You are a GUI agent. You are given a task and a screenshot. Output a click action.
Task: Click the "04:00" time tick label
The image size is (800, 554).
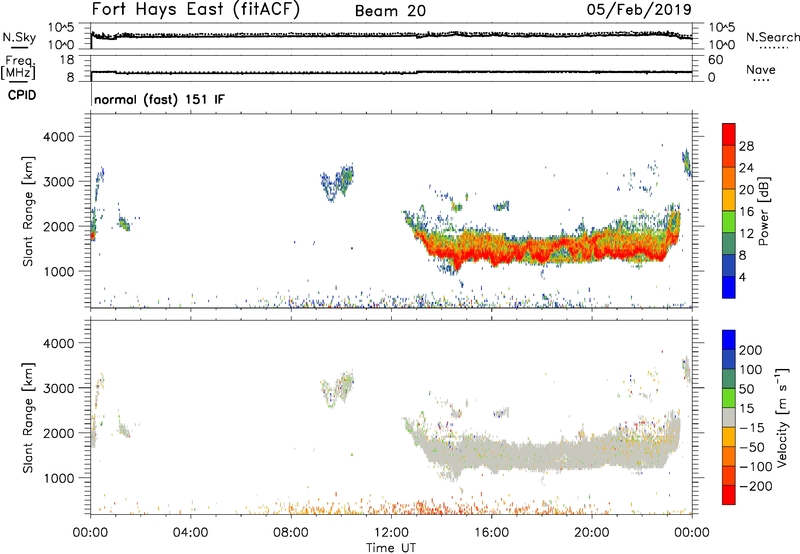click(190, 533)
